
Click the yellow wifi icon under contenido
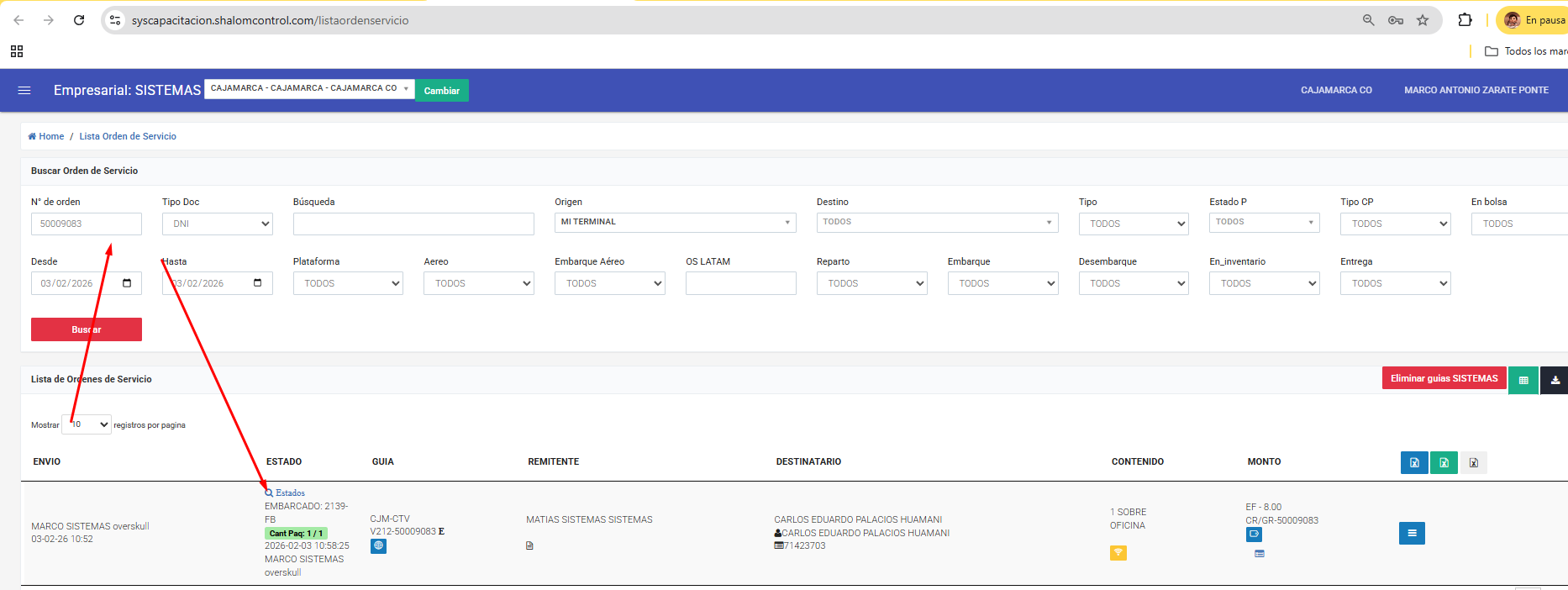tap(1118, 553)
